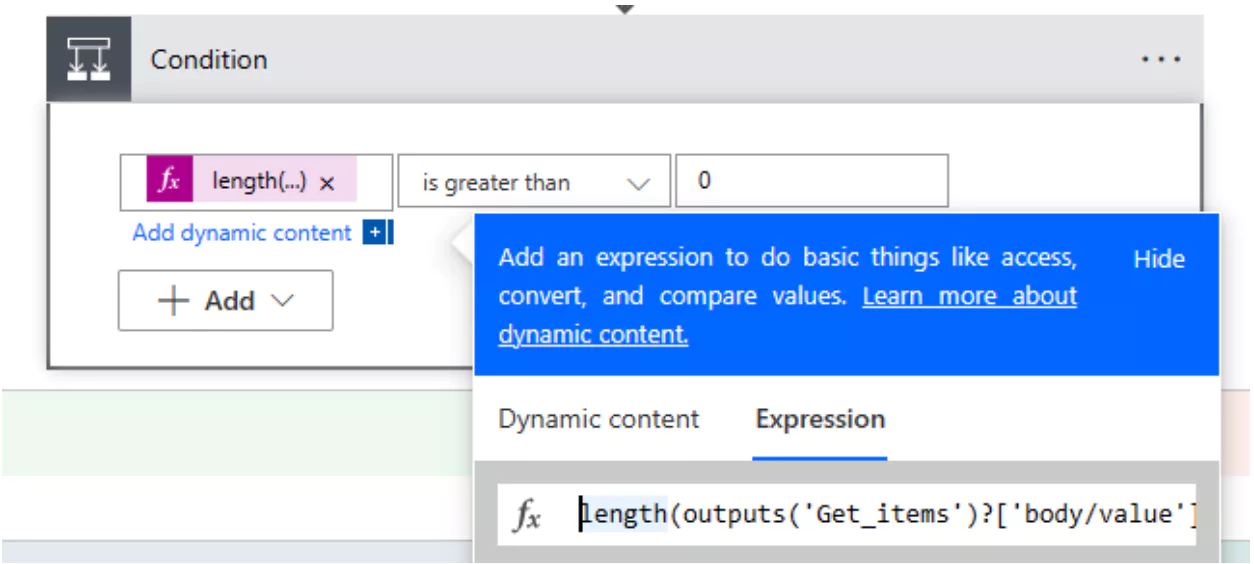Select the length(...) token in condition

click(258, 182)
